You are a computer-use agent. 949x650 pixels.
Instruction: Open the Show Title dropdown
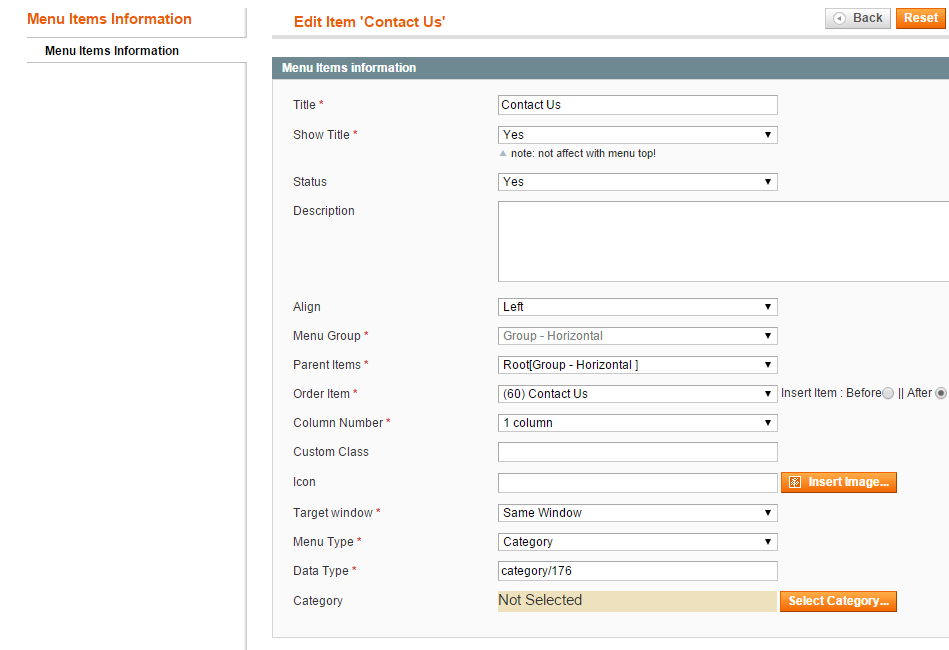[x=637, y=135]
